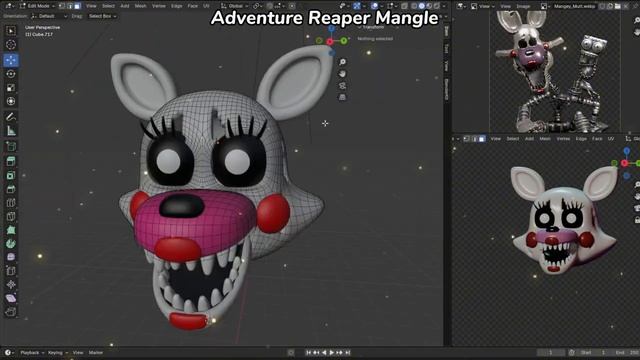The image size is (640, 360).
Task: Select the Measure tool
Action: click(11, 131)
